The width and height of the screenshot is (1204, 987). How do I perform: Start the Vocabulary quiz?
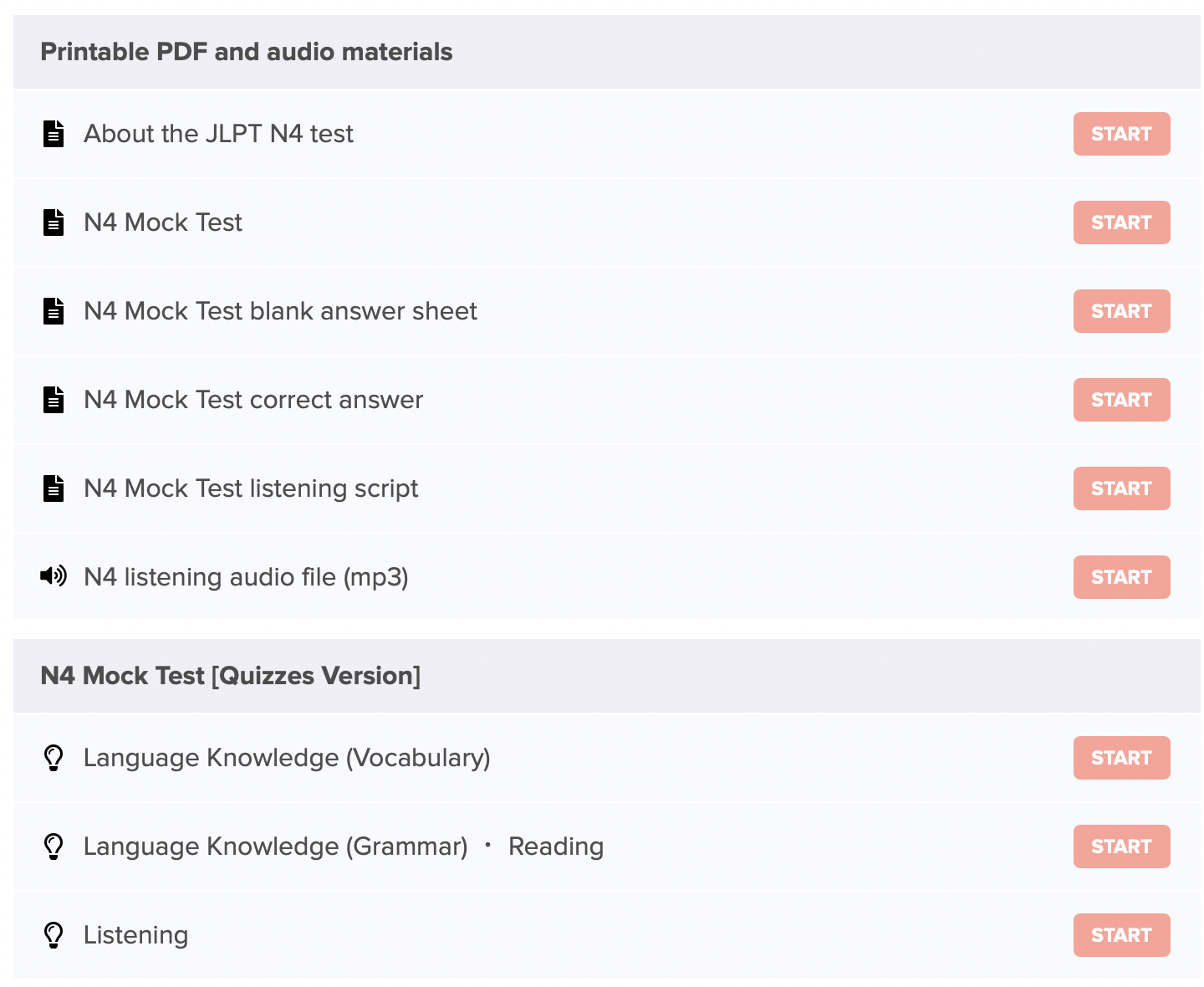point(1121,758)
